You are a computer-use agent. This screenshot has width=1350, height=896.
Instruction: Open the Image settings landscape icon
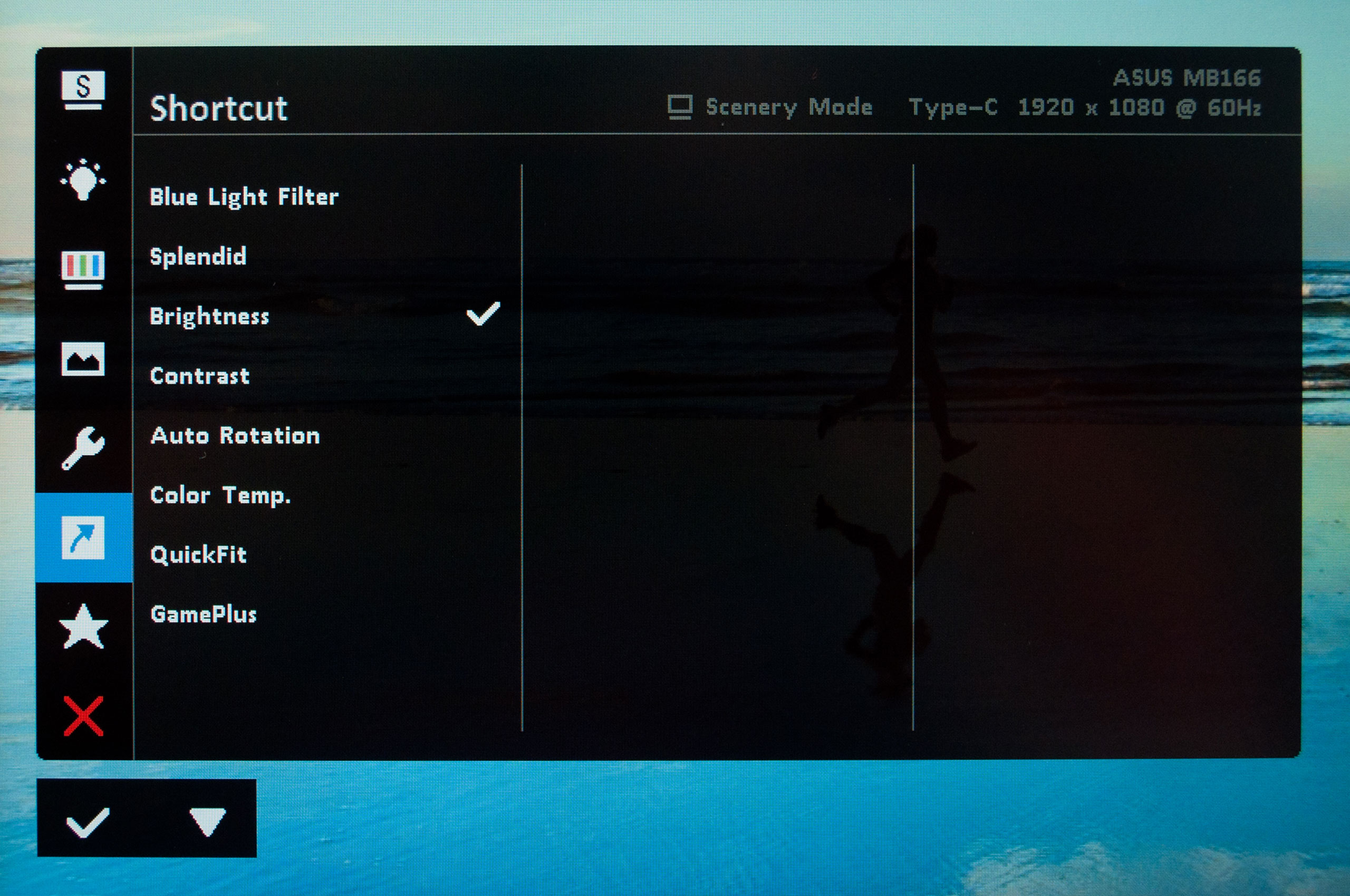tap(83, 359)
